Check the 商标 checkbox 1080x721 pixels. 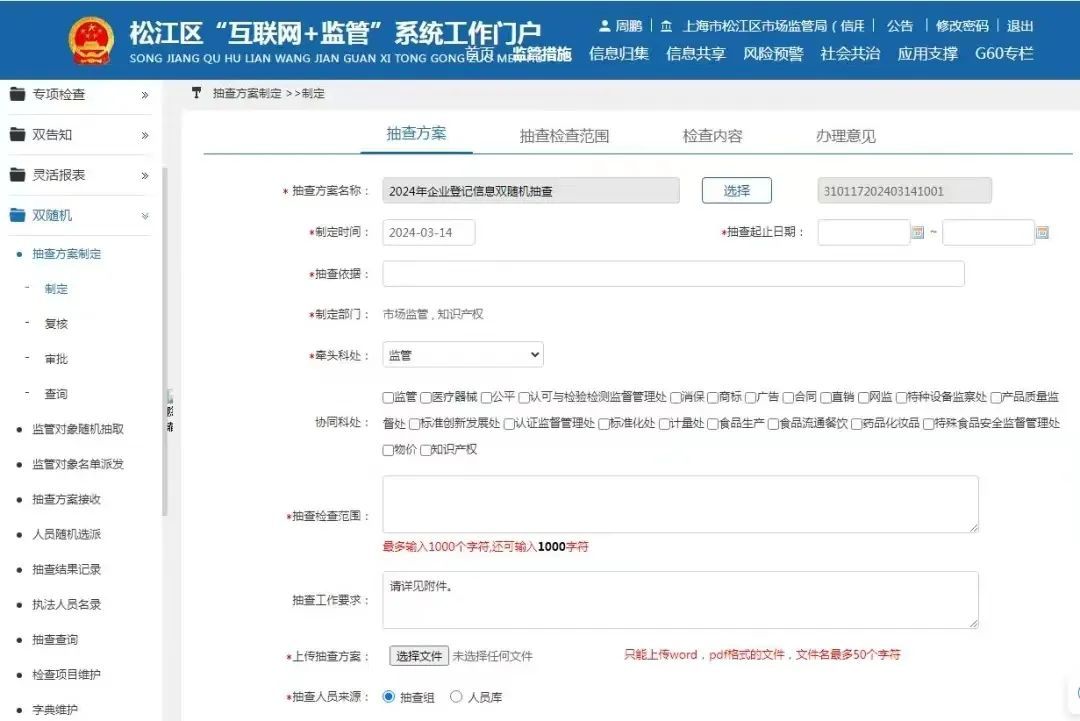tap(713, 397)
